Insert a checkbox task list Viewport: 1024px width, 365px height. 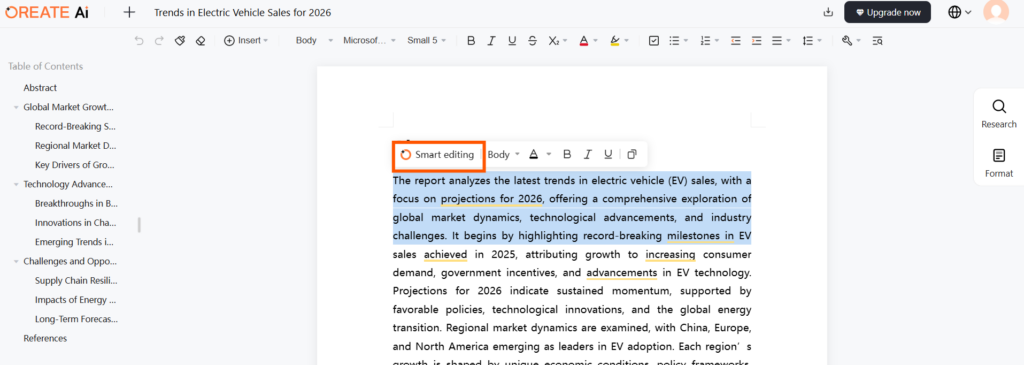654,40
